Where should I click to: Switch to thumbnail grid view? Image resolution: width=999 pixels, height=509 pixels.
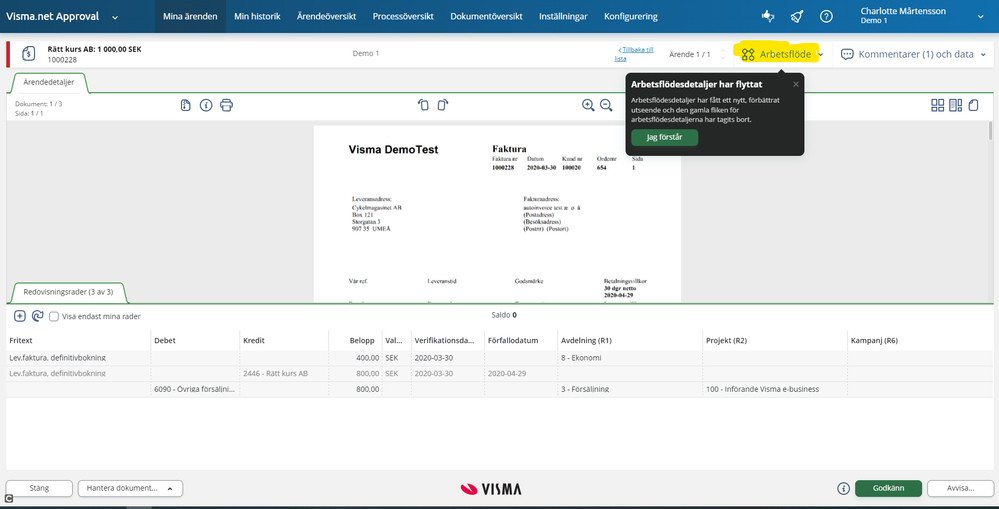pyautogui.click(x=938, y=105)
